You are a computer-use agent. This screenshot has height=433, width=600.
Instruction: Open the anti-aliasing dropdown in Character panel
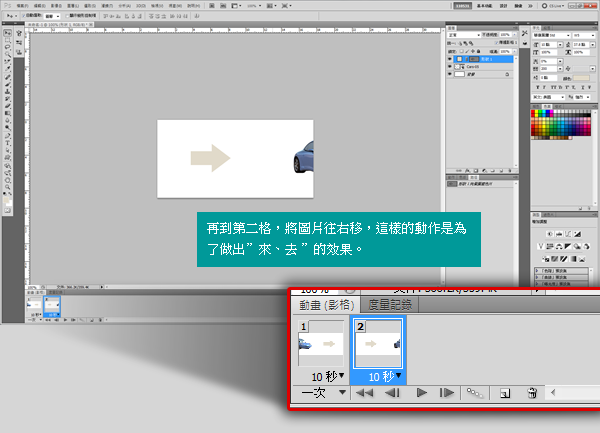coord(581,97)
